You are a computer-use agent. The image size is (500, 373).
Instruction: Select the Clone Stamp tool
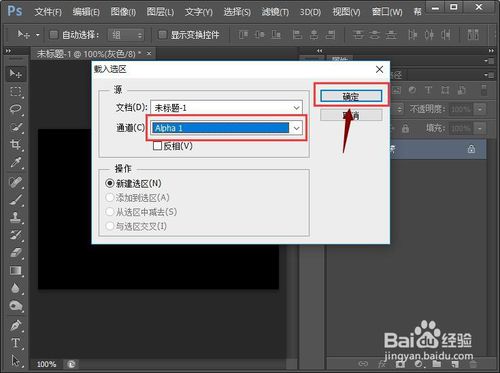15,218
